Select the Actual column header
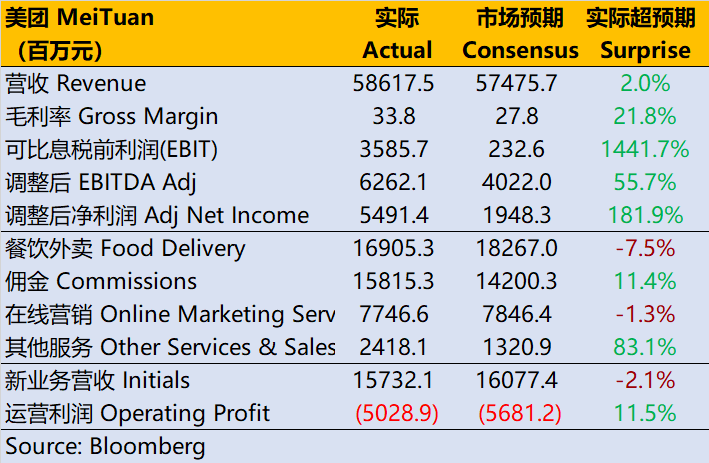The height and width of the screenshot is (463, 709). tap(397, 34)
